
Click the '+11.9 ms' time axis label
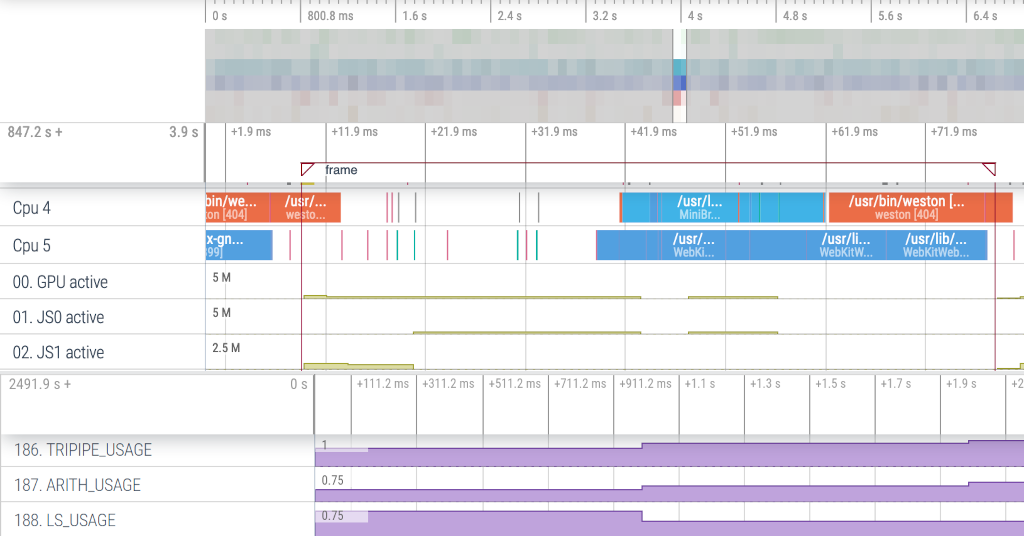click(x=355, y=132)
